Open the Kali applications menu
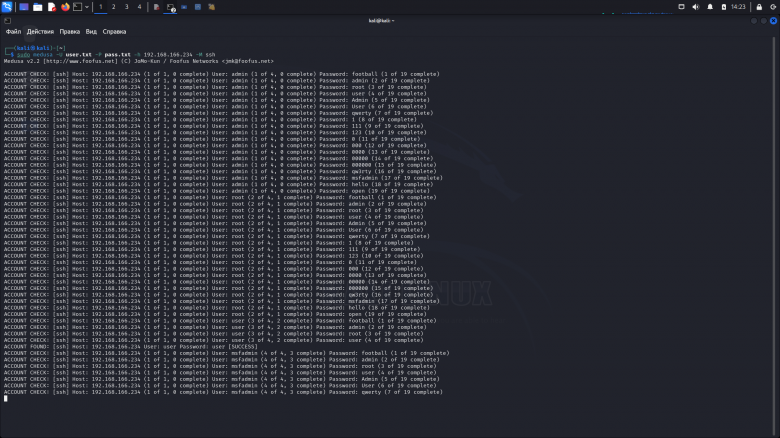The image size is (780, 438). click(6, 6)
